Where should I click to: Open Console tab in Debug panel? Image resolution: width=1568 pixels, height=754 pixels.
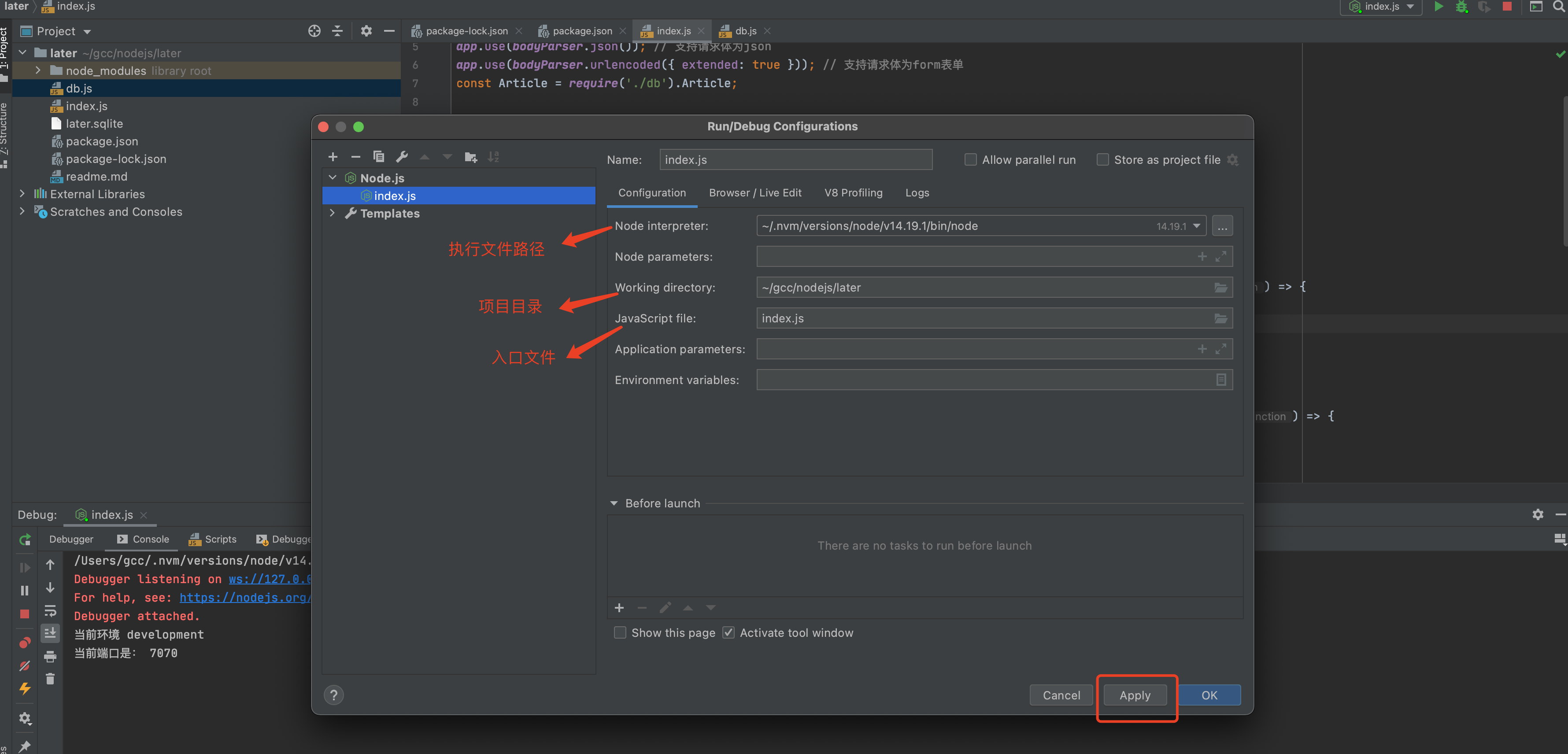143,539
